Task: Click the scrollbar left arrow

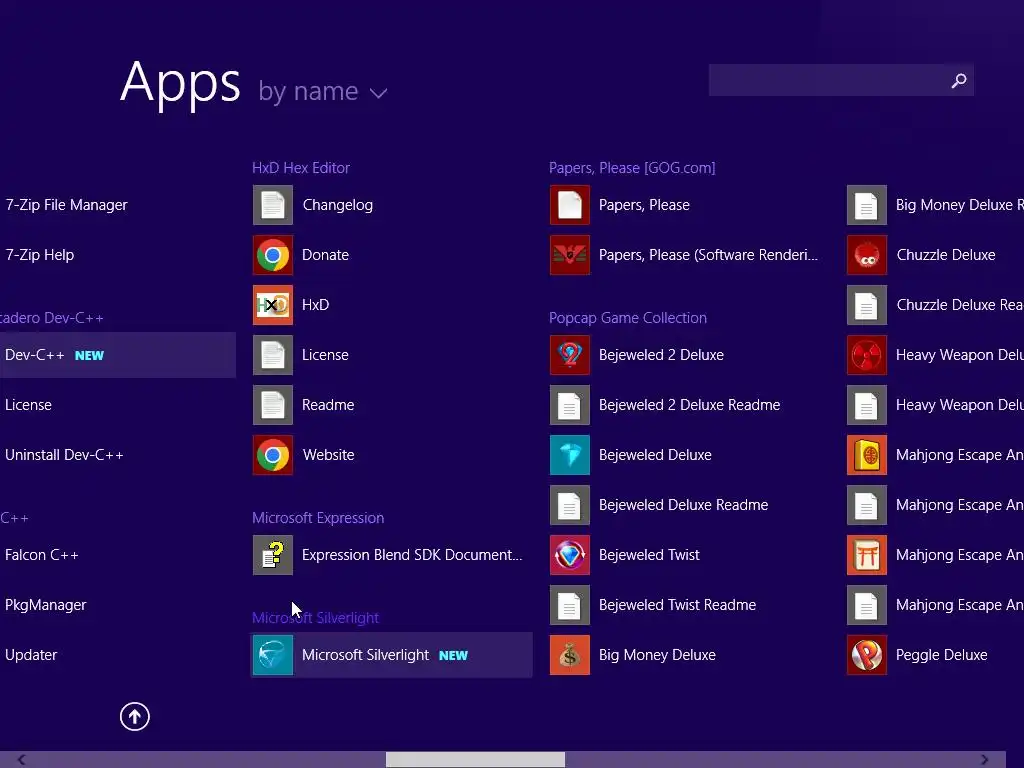Action: 22,760
